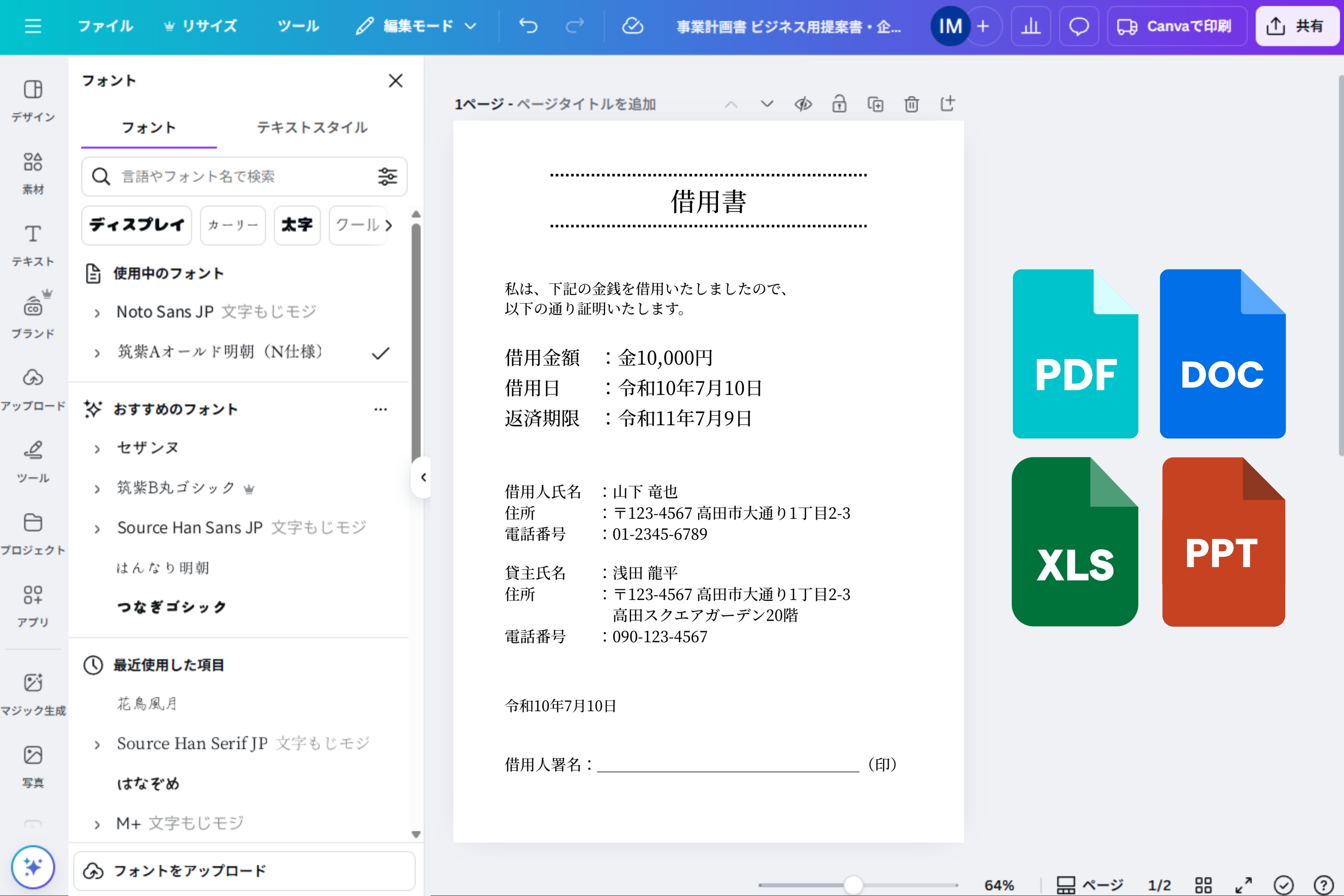Expand the Noto Sans JP font variants

(x=97, y=313)
